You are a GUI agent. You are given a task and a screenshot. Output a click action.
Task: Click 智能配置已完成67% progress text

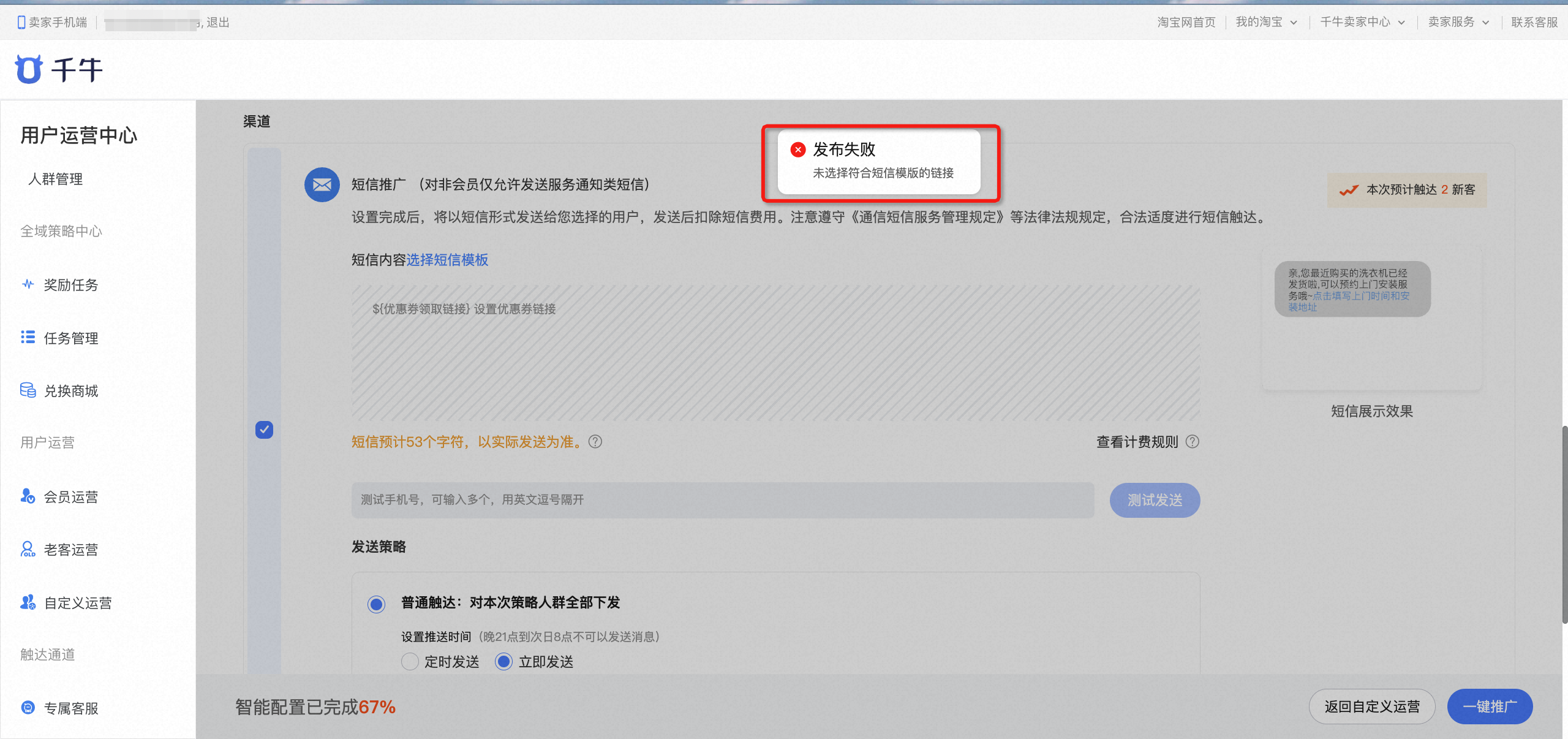coord(315,707)
